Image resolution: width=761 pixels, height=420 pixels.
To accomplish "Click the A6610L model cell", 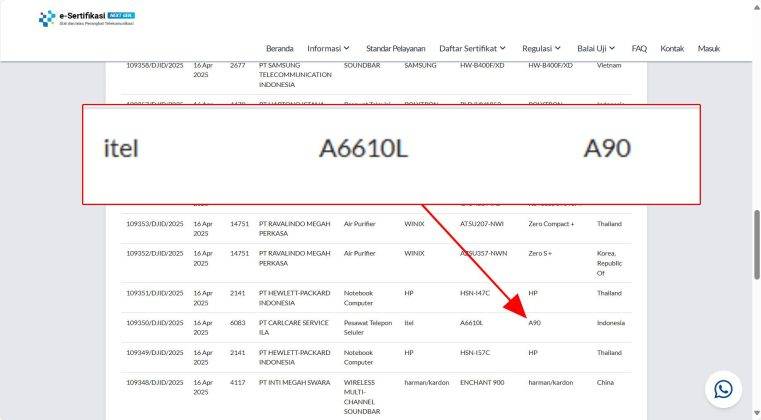I will [x=471, y=323].
